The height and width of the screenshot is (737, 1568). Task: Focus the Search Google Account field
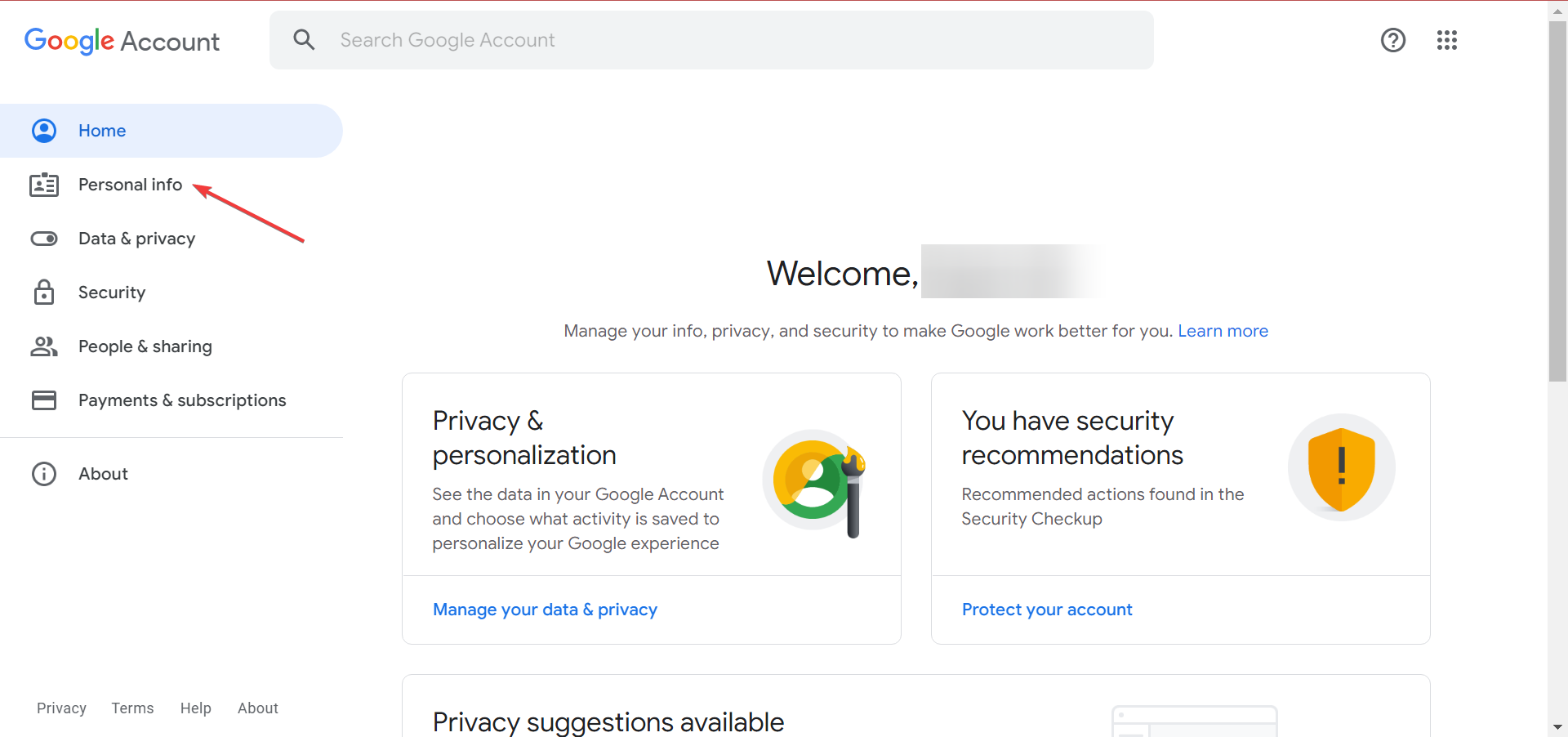coord(711,40)
